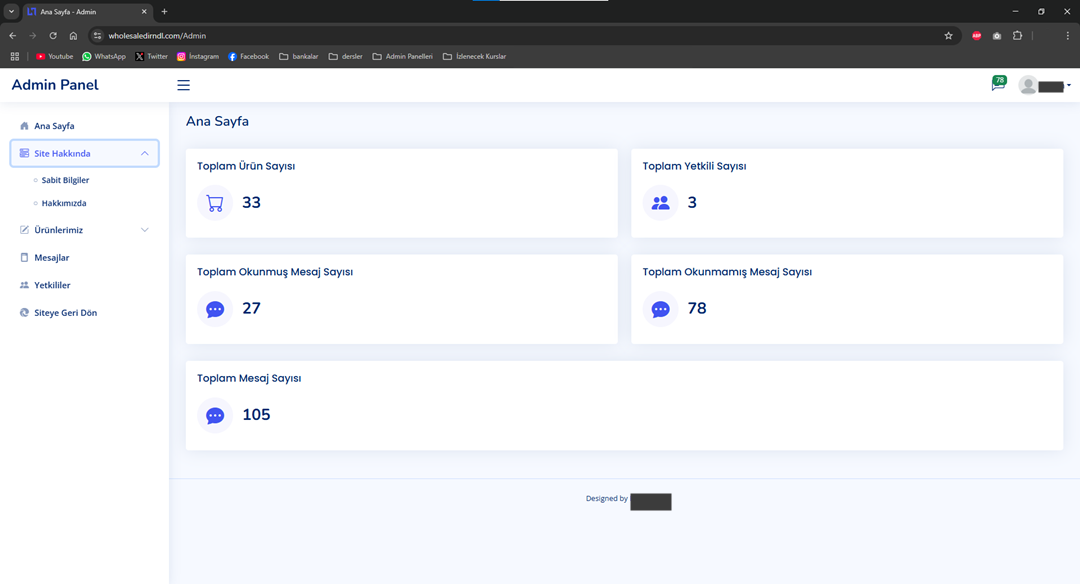
Task: Open Yetkililer in the sidebar
Action: click(52, 285)
